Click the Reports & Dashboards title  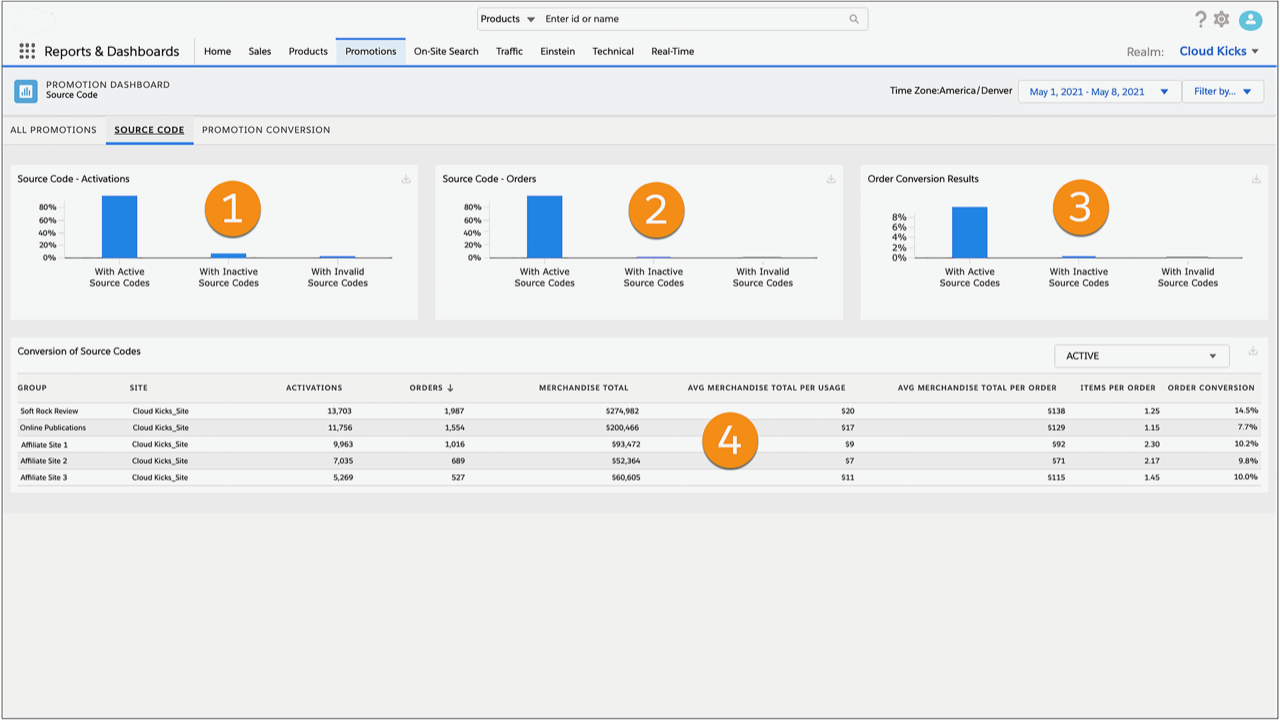click(x=112, y=51)
